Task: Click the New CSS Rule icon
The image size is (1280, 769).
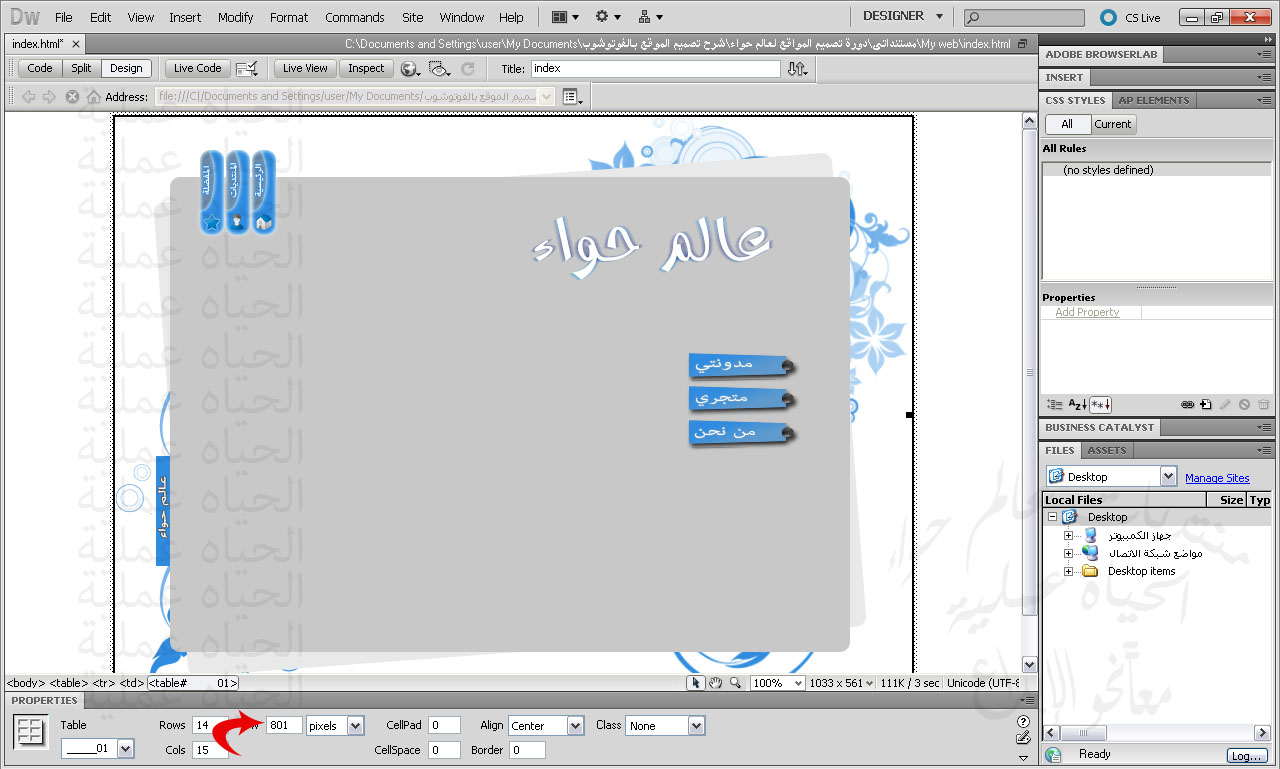Action: coord(1206,405)
